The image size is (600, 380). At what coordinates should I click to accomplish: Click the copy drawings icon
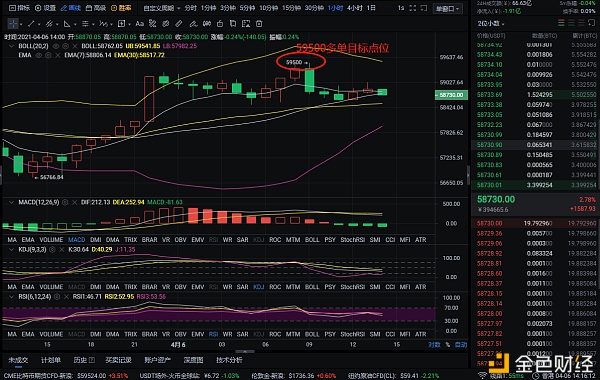(x=233, y=24)
